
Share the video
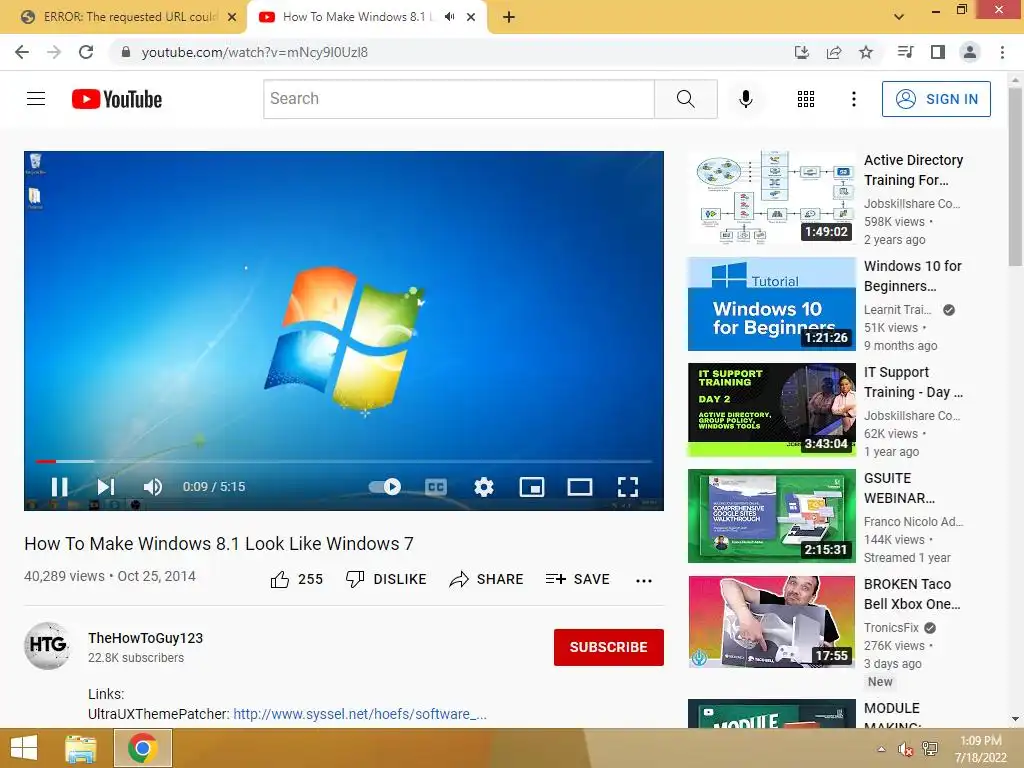click(487, 579)
